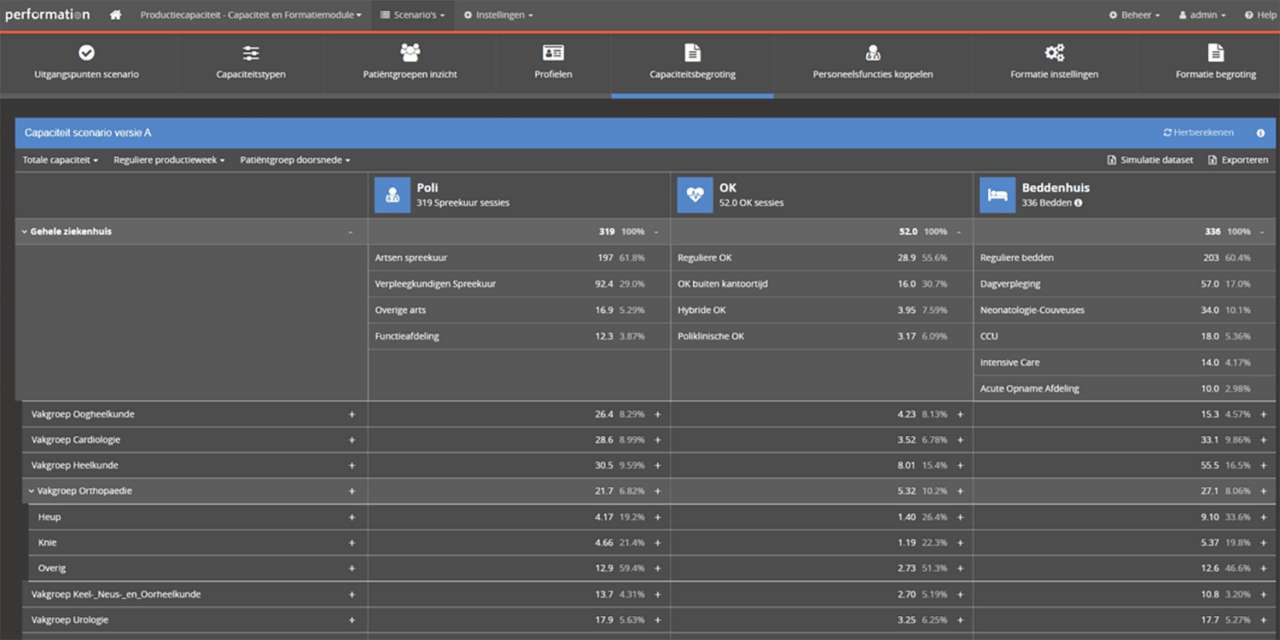1280x640 pixels.
Task: Expand the Vakgroep Cardiologie row
Action: coord(351,440)
